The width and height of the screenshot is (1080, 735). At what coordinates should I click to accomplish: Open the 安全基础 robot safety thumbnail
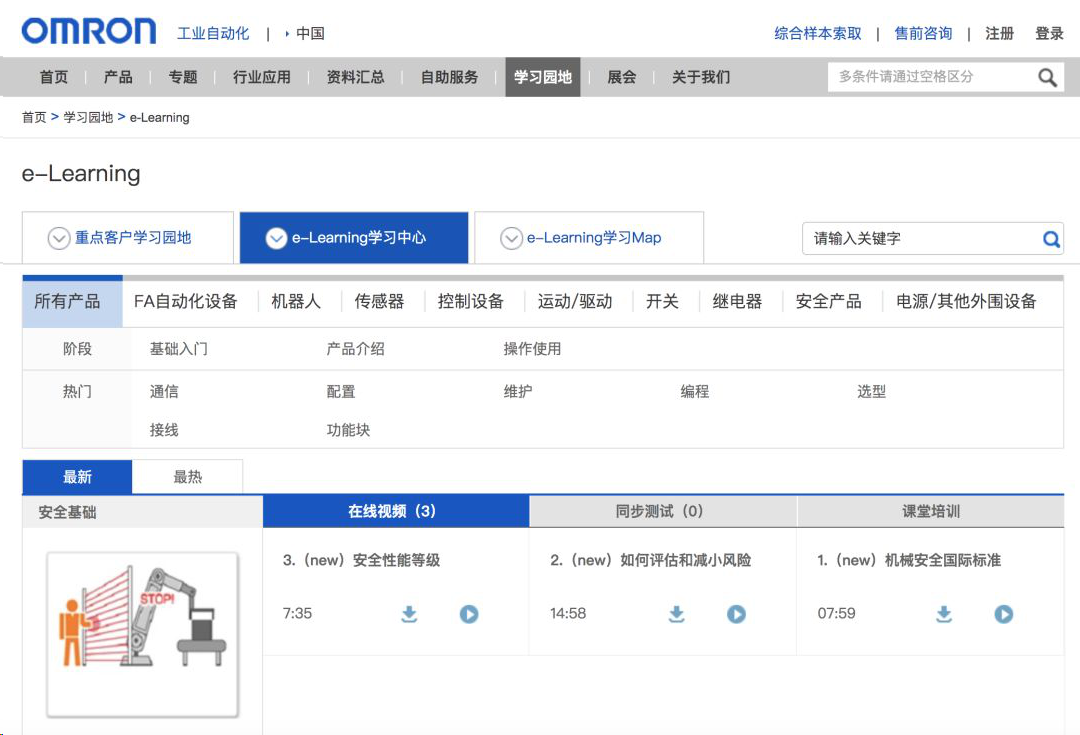coord(142,634)
